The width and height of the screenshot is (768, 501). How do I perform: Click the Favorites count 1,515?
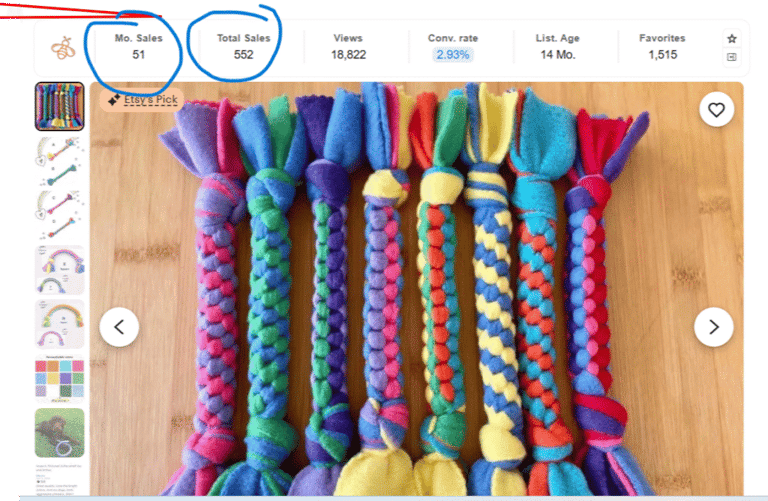click(x=663, y=55)
